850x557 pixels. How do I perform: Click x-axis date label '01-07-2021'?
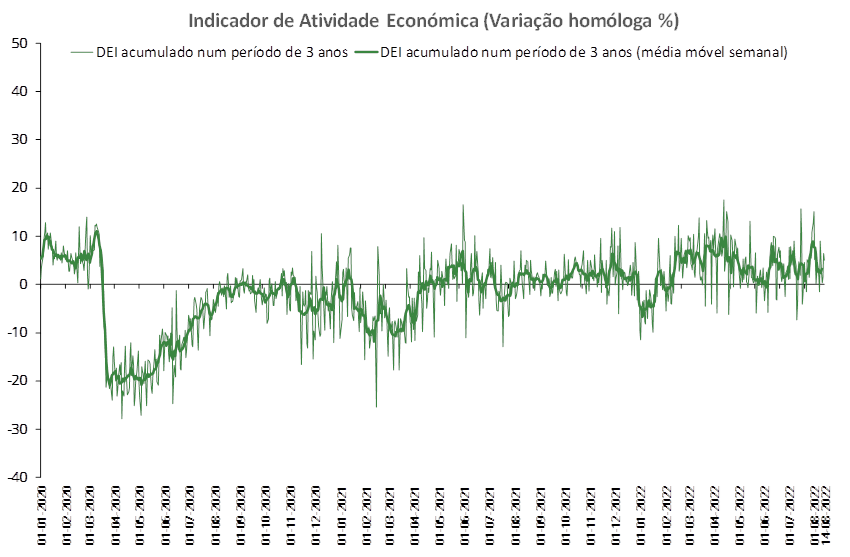point(490,515)
